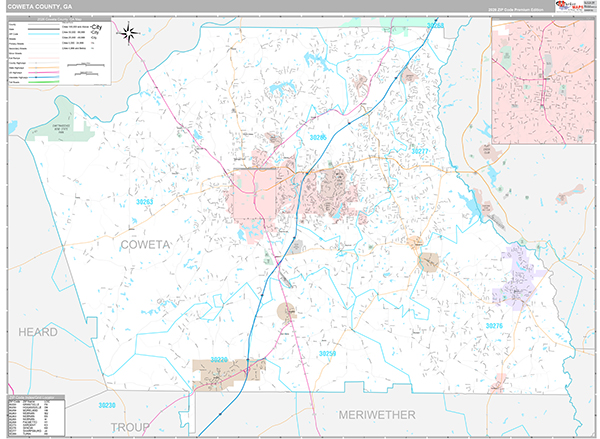Image resolution: width=600 pixels, height=439 pixels.
Task: Click the pink rectangular Newnan city area
Action: point(255,193)
